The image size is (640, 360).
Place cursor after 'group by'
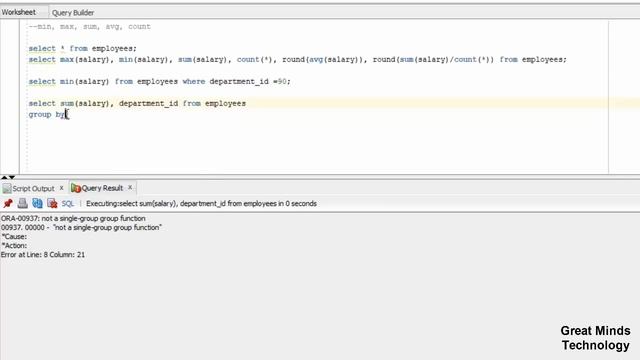tap(66, 115)
